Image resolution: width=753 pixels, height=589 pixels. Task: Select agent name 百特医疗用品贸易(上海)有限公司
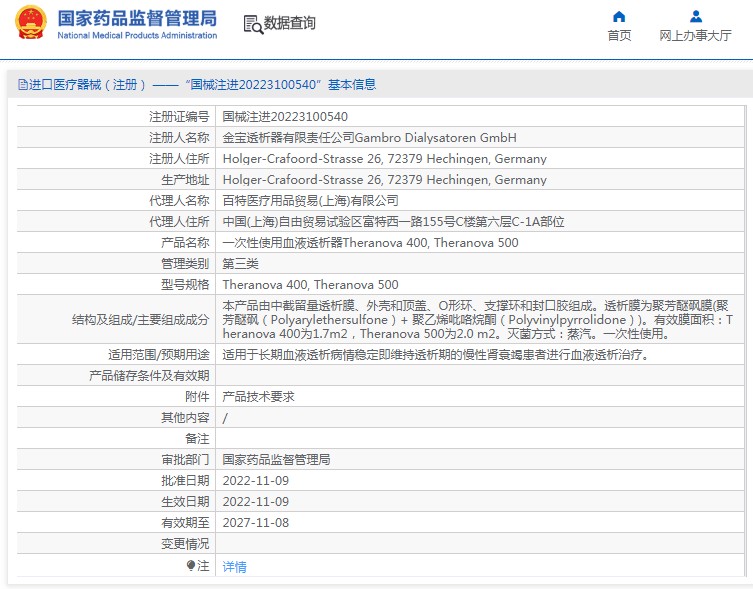click(x=310, y=201)
